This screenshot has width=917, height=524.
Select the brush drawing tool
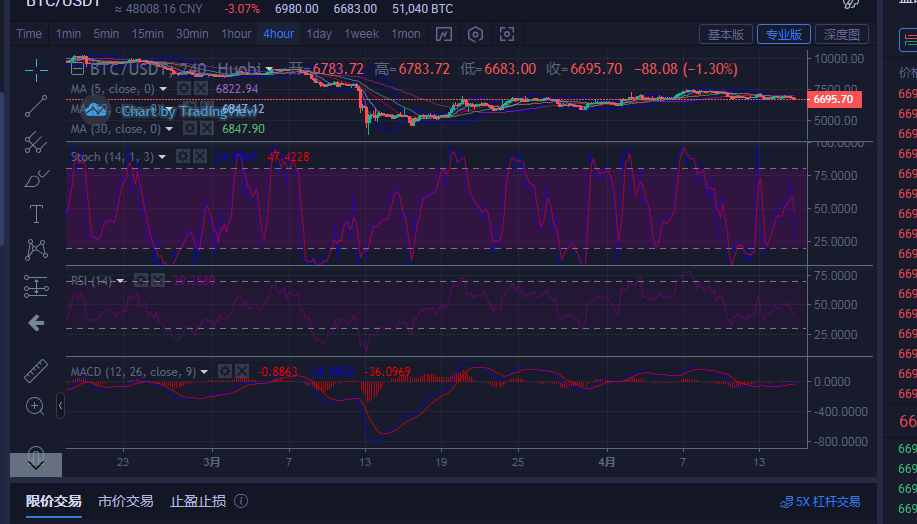36,178
